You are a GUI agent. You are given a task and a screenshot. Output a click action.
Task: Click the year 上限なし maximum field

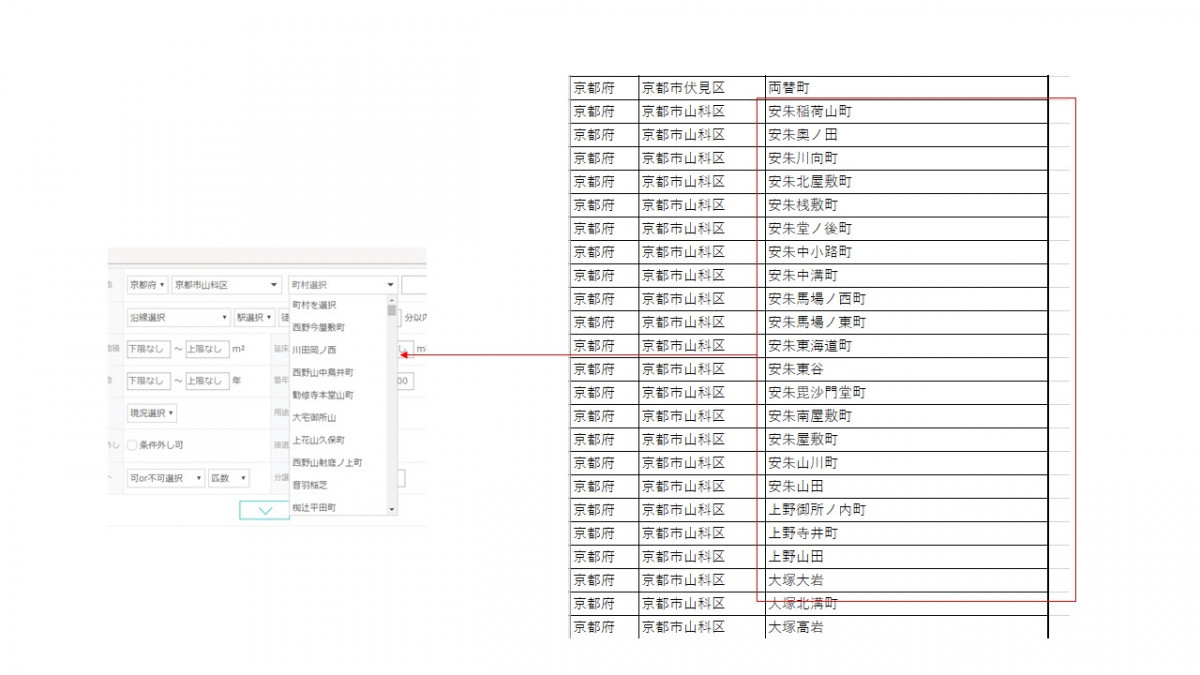pos(207,381)
